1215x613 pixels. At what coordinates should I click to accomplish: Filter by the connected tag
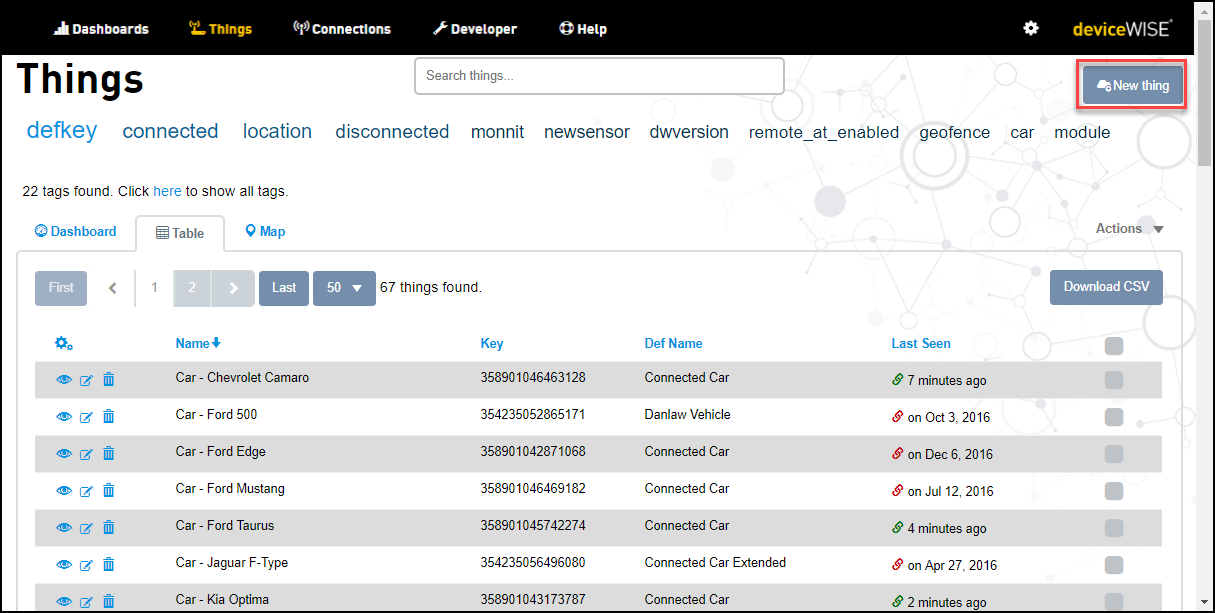(170, 131)
